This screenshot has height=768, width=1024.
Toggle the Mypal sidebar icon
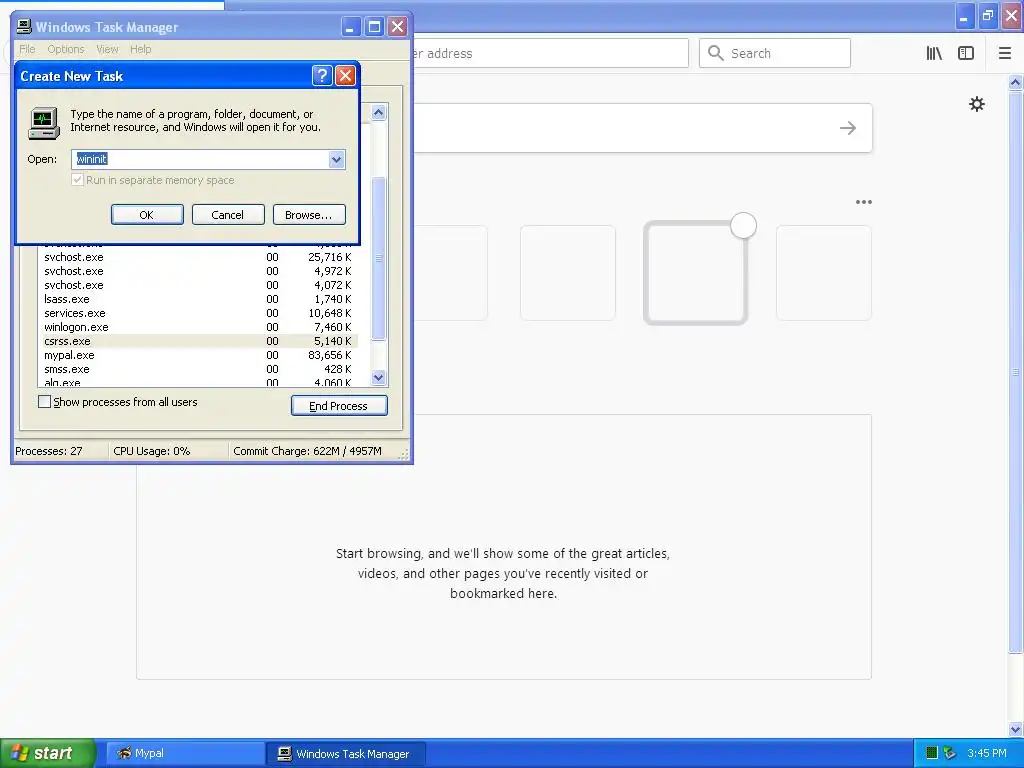pos(966,54)
